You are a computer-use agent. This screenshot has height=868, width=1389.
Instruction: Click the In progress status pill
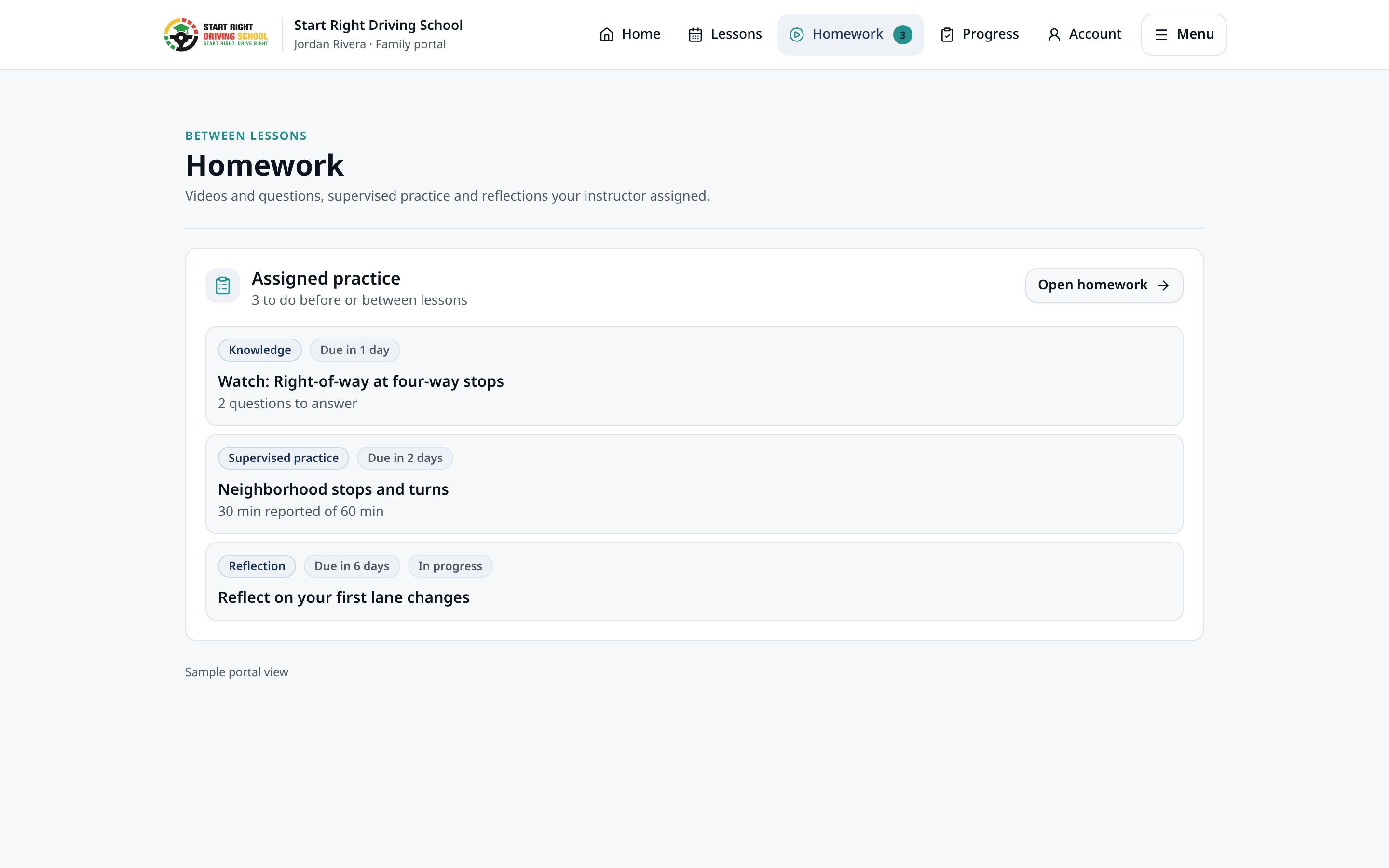coord(450,566)
